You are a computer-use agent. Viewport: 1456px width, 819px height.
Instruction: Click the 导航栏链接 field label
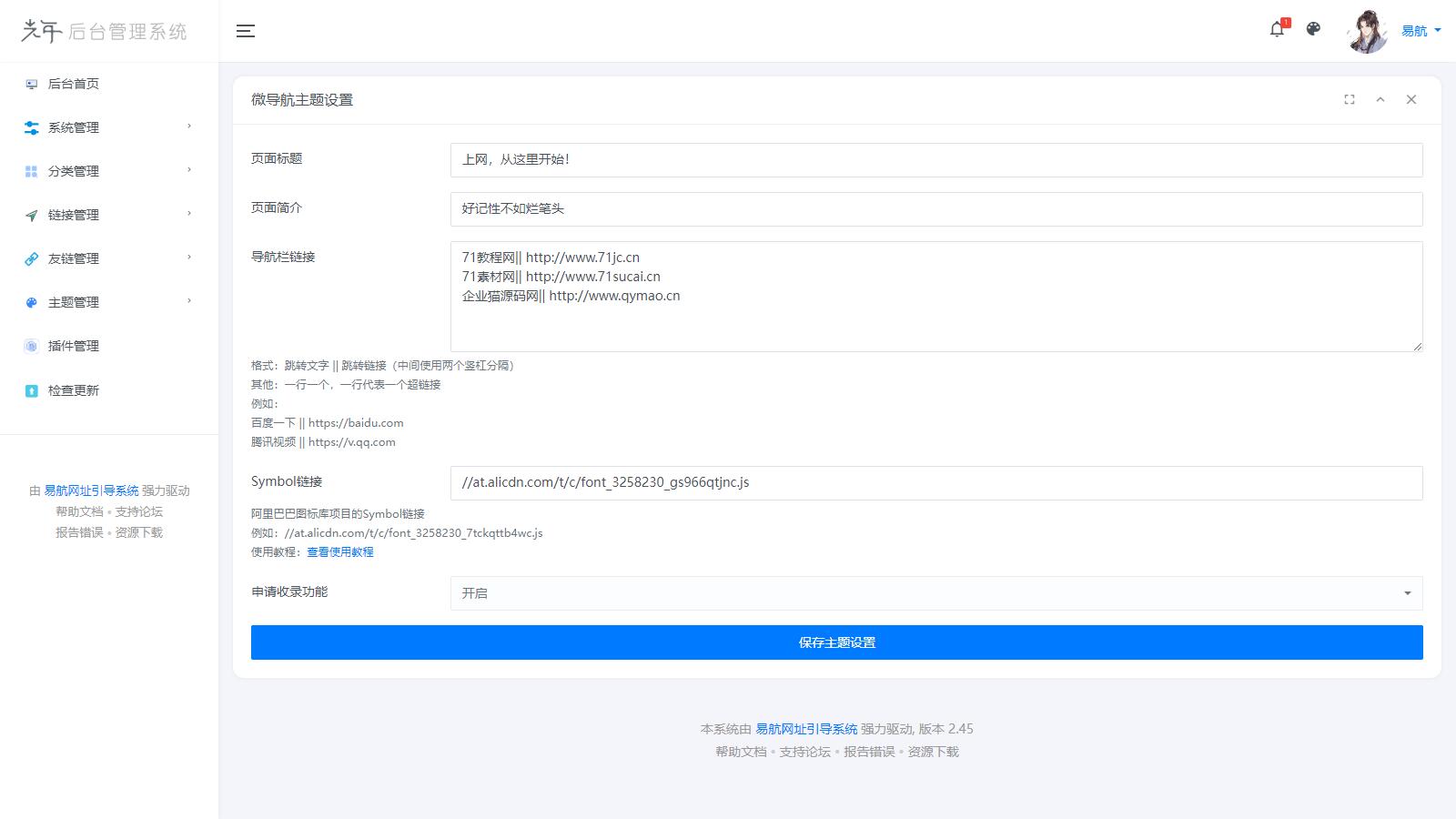(283, 257)
